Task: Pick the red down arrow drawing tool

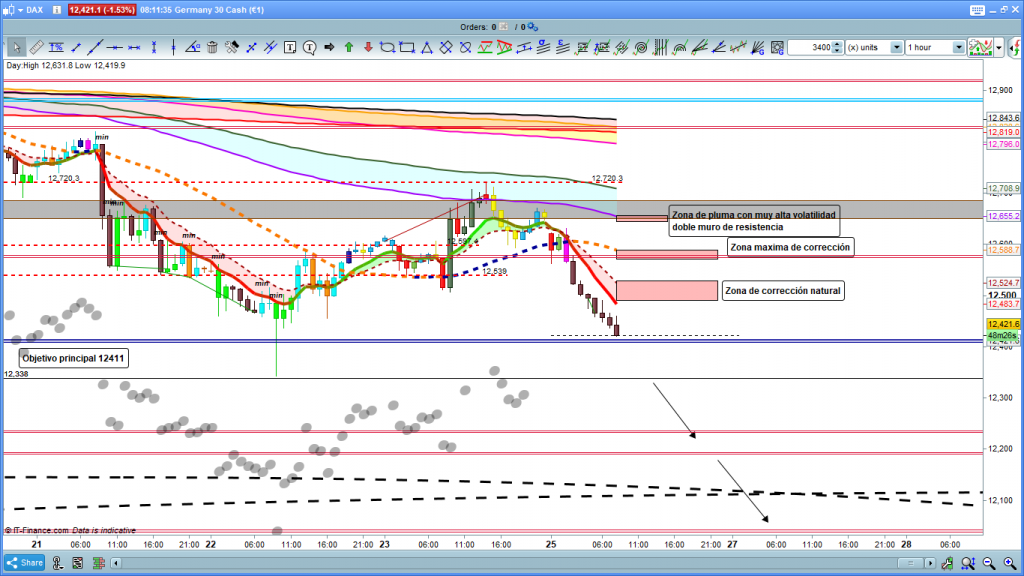Action: tap(368, 47)
